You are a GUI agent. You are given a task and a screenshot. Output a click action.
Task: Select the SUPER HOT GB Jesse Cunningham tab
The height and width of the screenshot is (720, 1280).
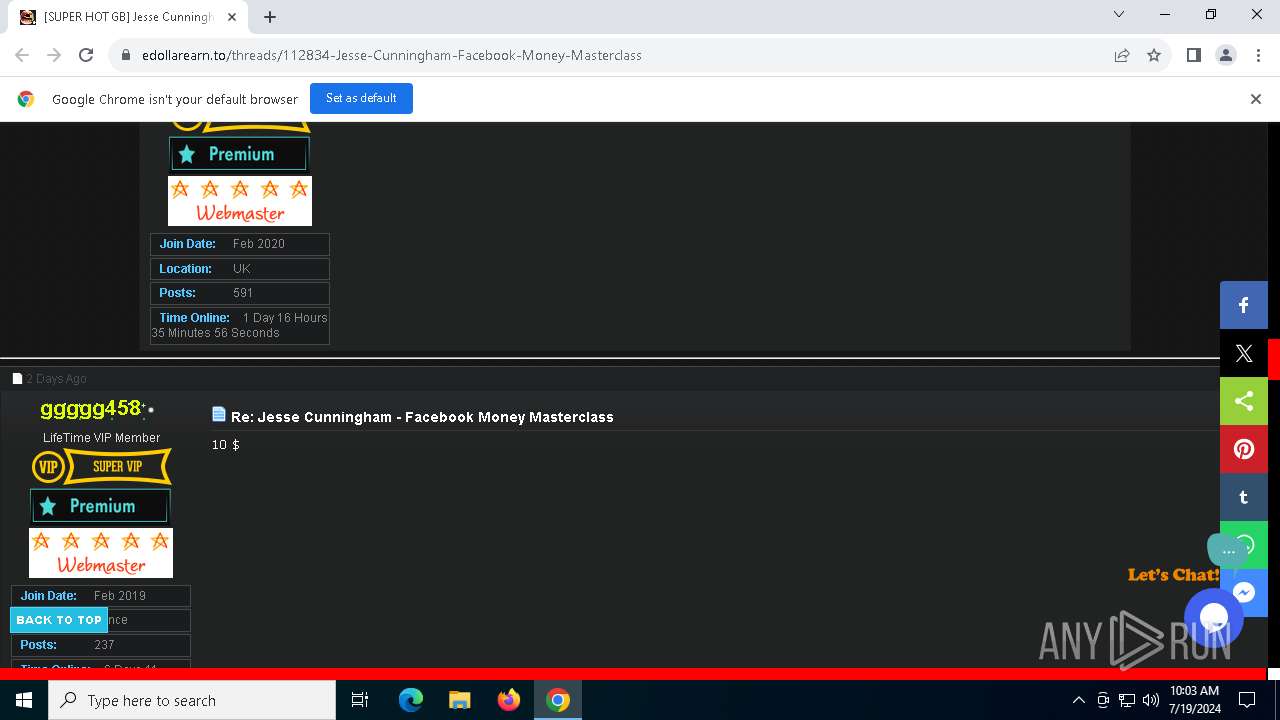point(128,17)
